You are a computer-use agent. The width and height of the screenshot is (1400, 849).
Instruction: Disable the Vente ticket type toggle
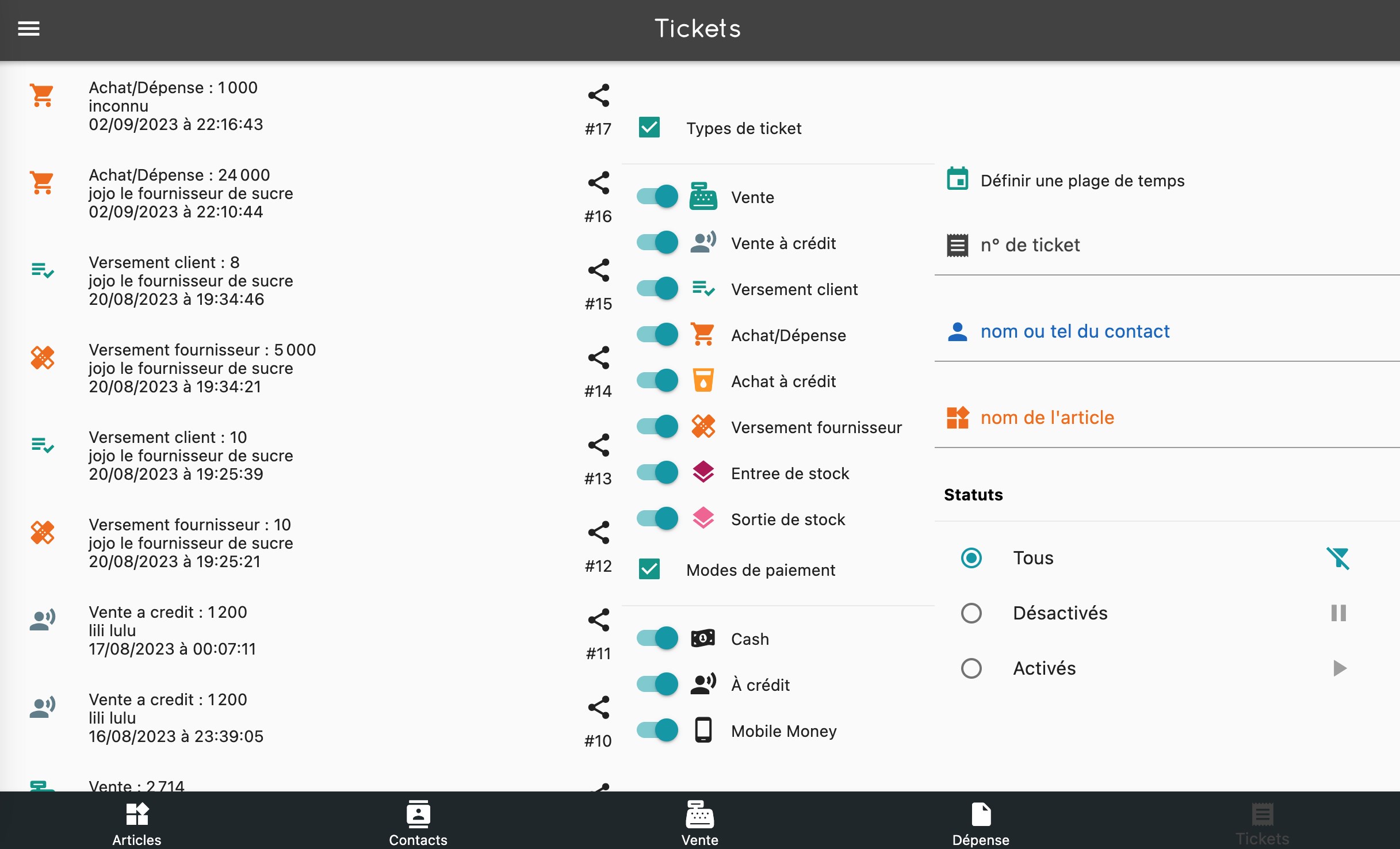657,197
